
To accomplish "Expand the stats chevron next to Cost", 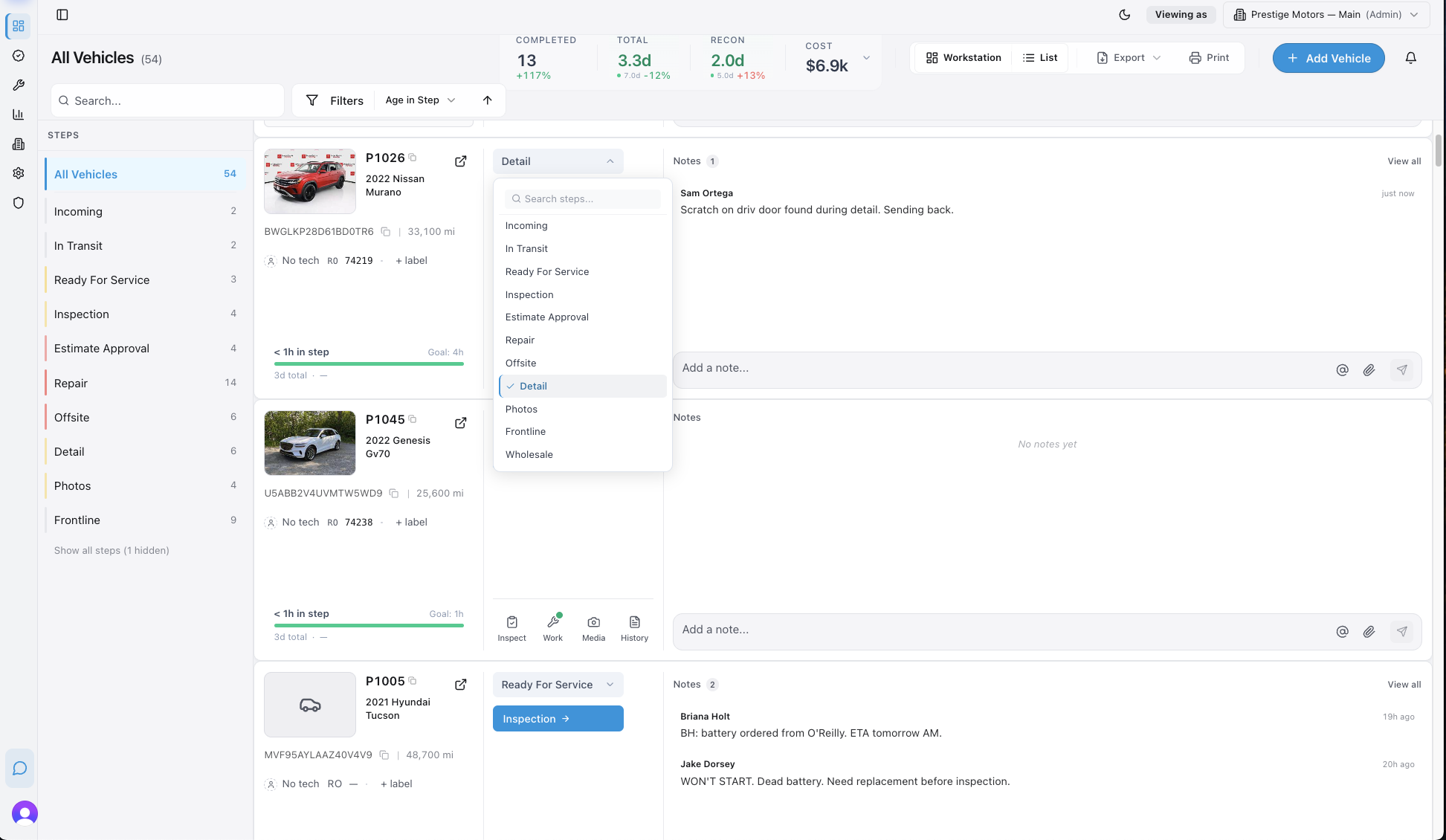I will pyautogui.click(x=866, y=58).
